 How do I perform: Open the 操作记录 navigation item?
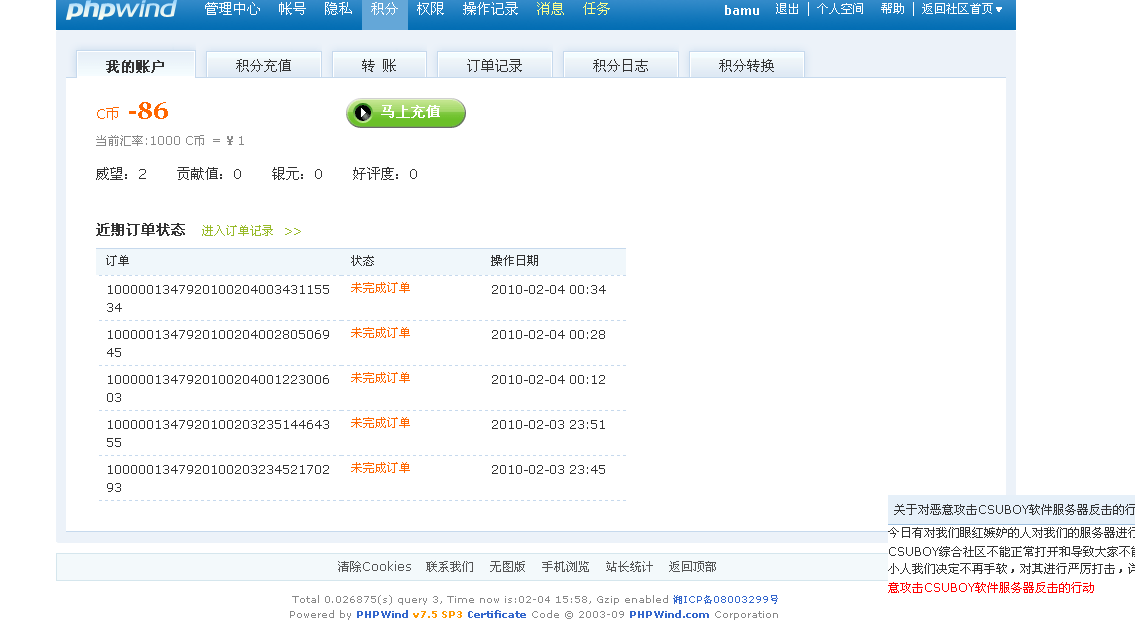[x=490, y=9]
